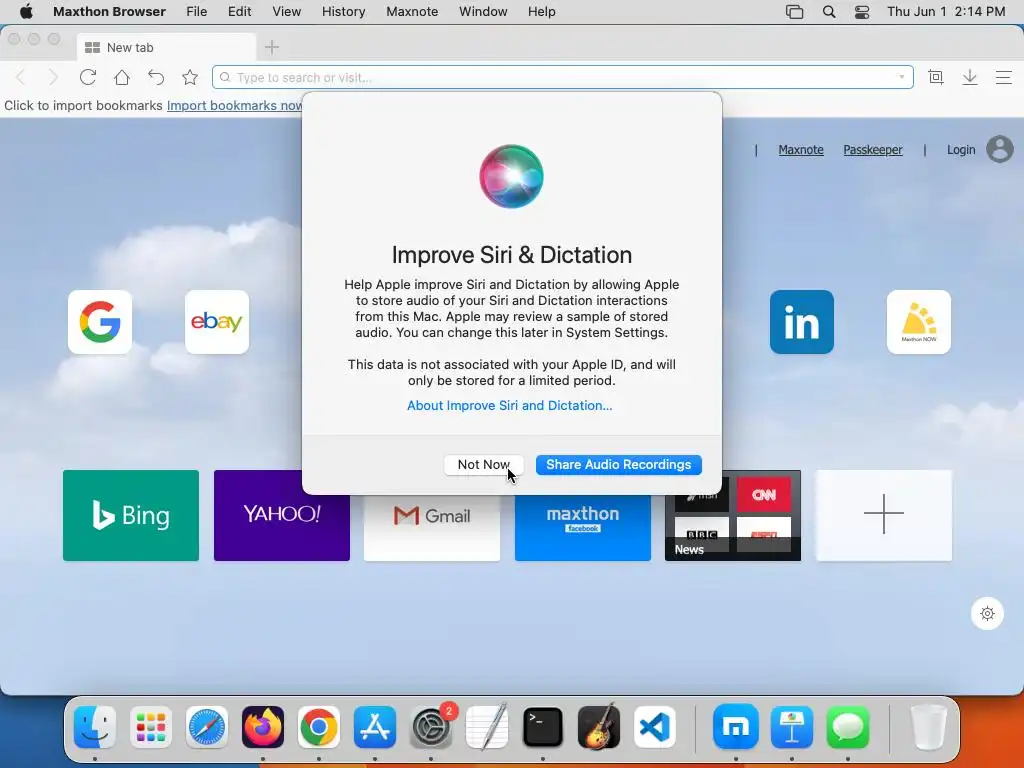The width and height of the screenshot is (1024, 768).
Task: Bookmark page with the star icon
Action: tap(189, 77)
